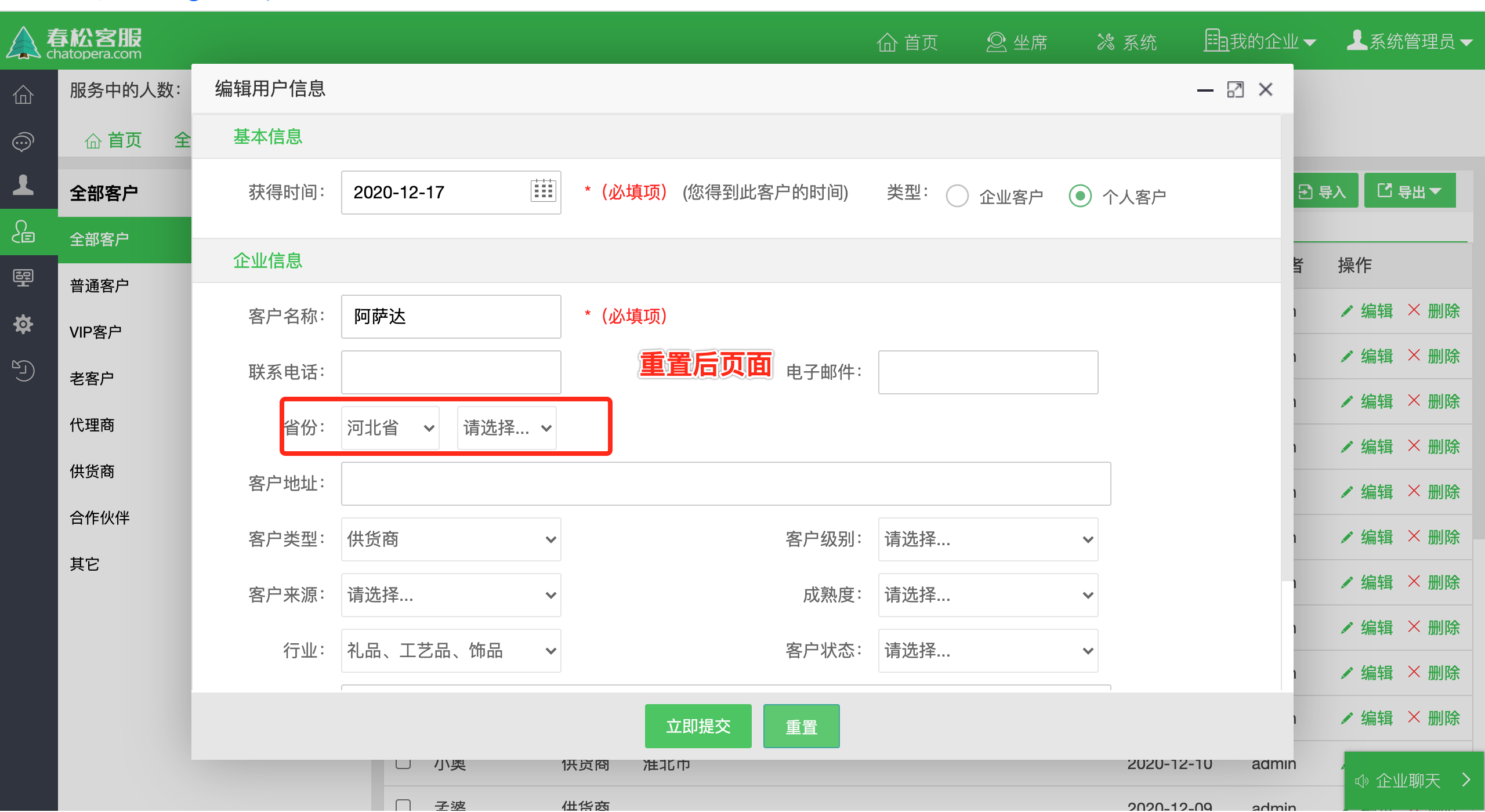Navigate to 坐席 in the top menu
1485x812 pixels.
(1016, 42)
